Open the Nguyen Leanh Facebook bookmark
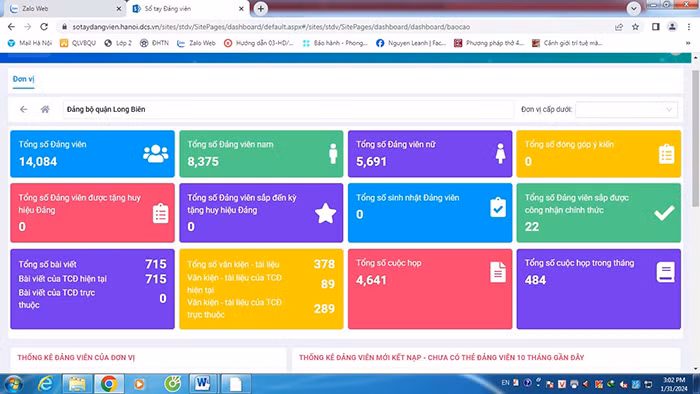The image size is (700, 394). [x=411, y=43]
